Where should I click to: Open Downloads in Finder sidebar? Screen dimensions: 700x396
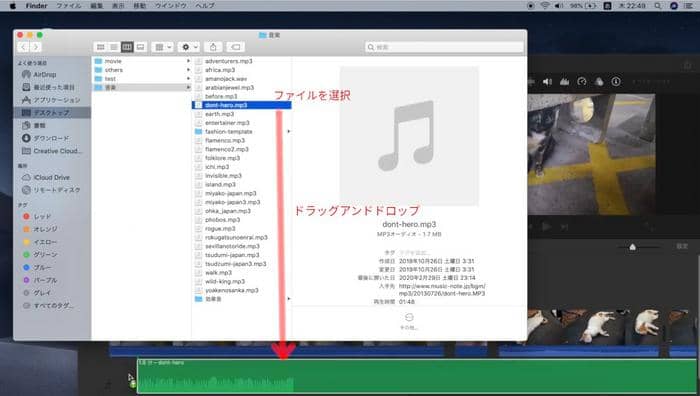pos(46,138)
